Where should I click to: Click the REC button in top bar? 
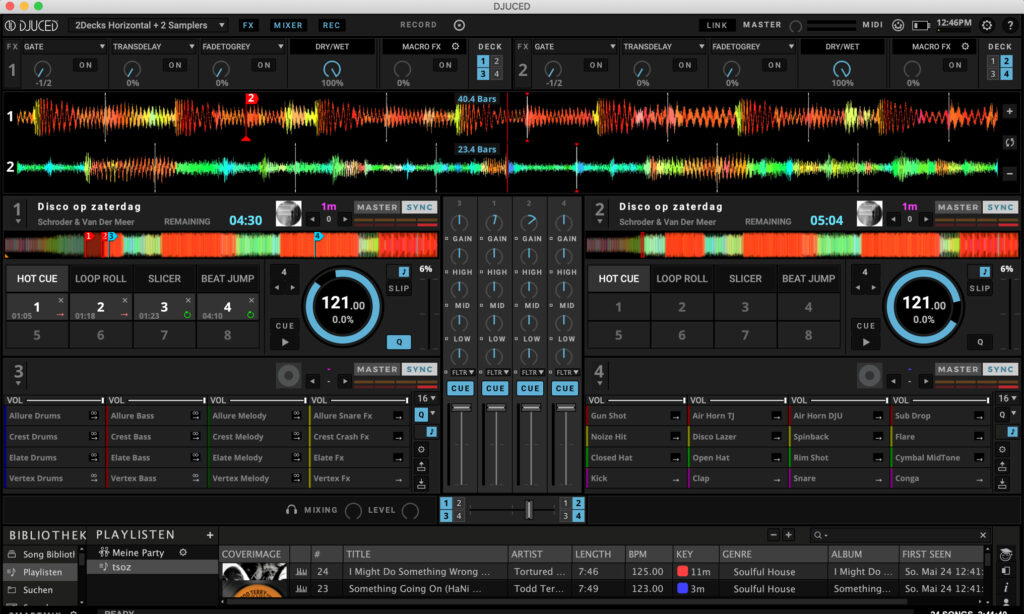(x=331, y=25)
